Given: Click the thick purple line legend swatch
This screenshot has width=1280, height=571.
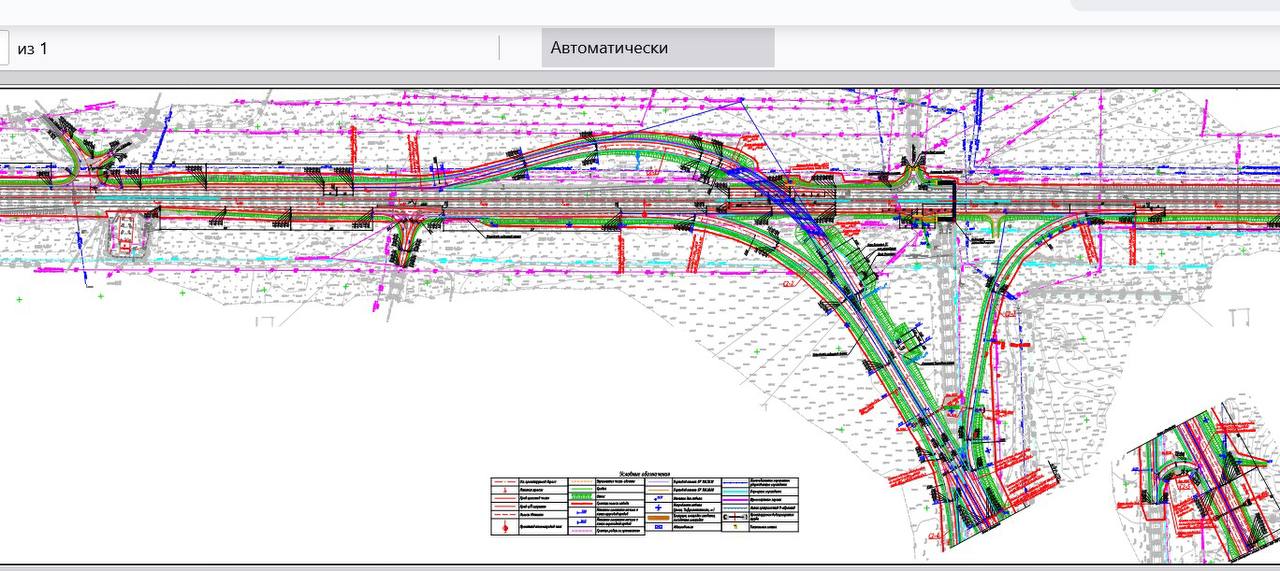Looking at the screenshot, I should point(735,499).
